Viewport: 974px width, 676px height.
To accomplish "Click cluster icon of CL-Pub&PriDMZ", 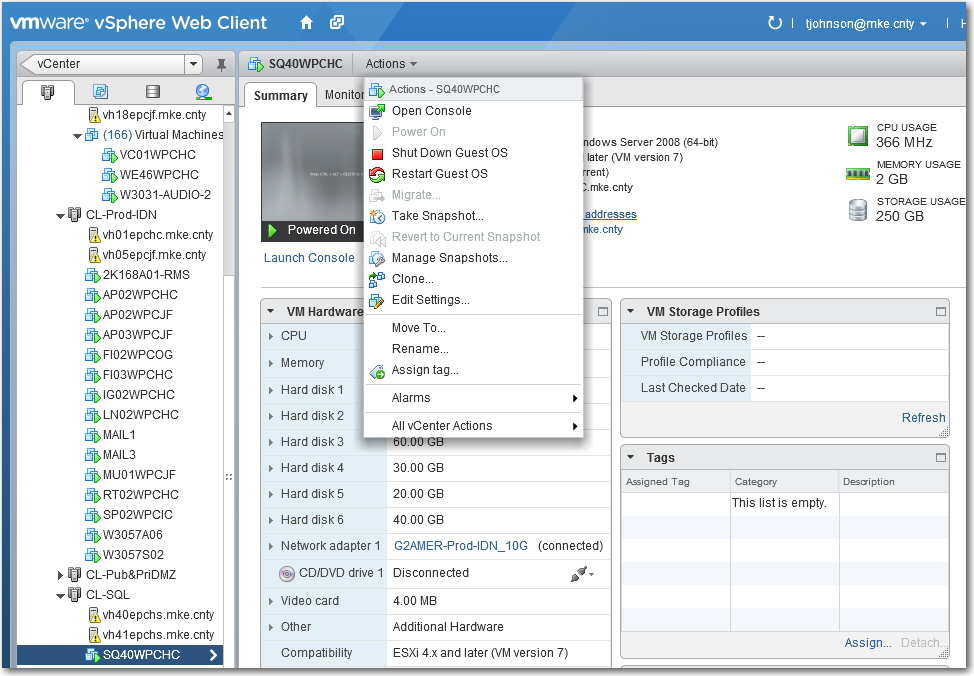I will tap(75, 574).
